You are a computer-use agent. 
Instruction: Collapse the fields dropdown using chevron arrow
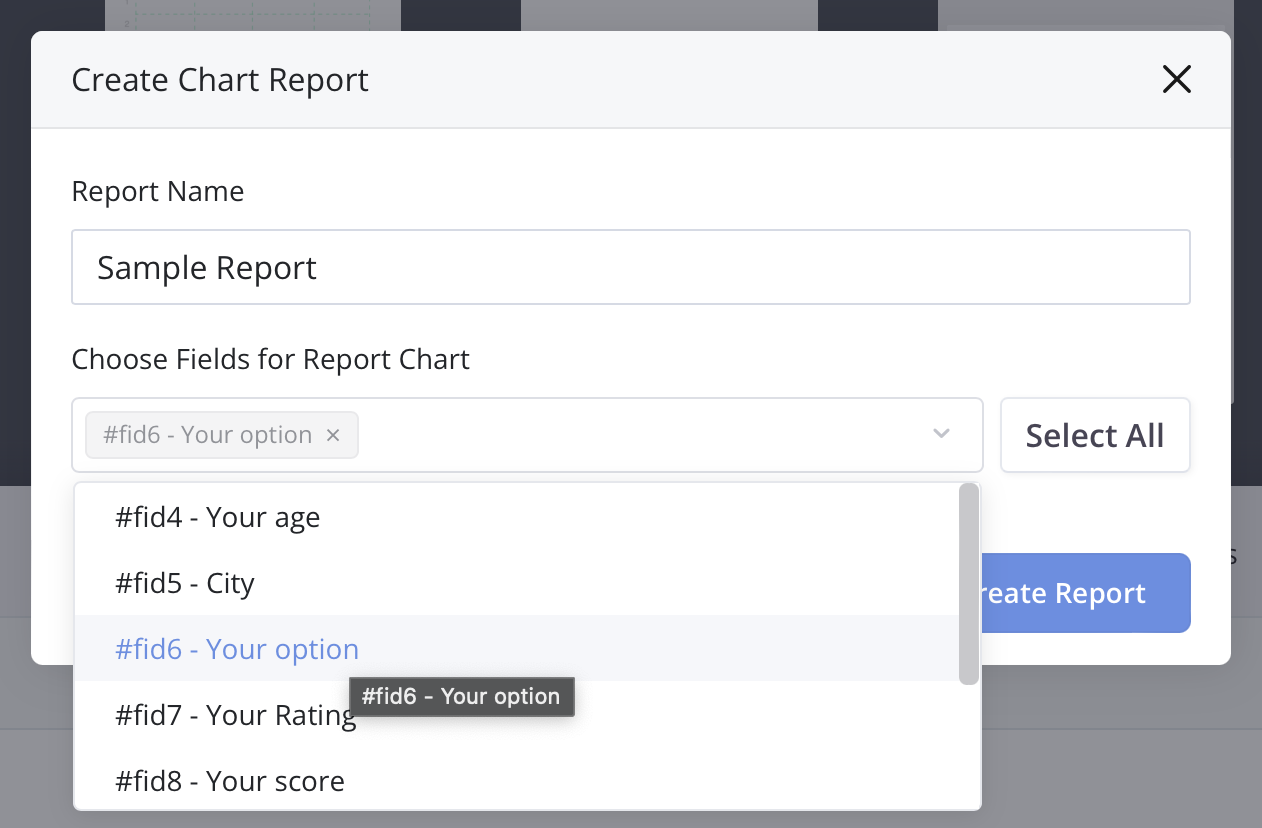pyautogui.click(x=940, y=434)
